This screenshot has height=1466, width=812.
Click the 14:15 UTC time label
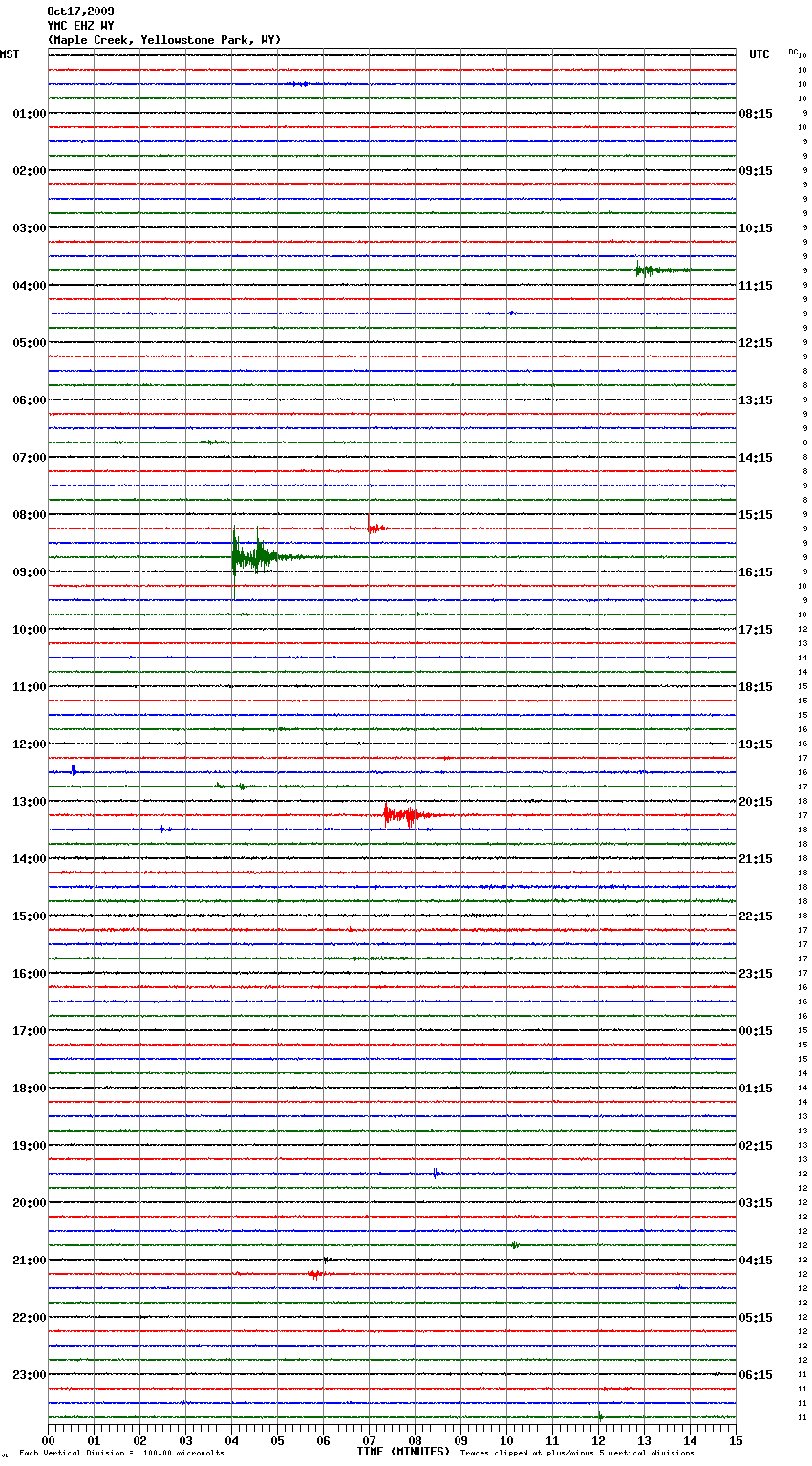[756, 458]
